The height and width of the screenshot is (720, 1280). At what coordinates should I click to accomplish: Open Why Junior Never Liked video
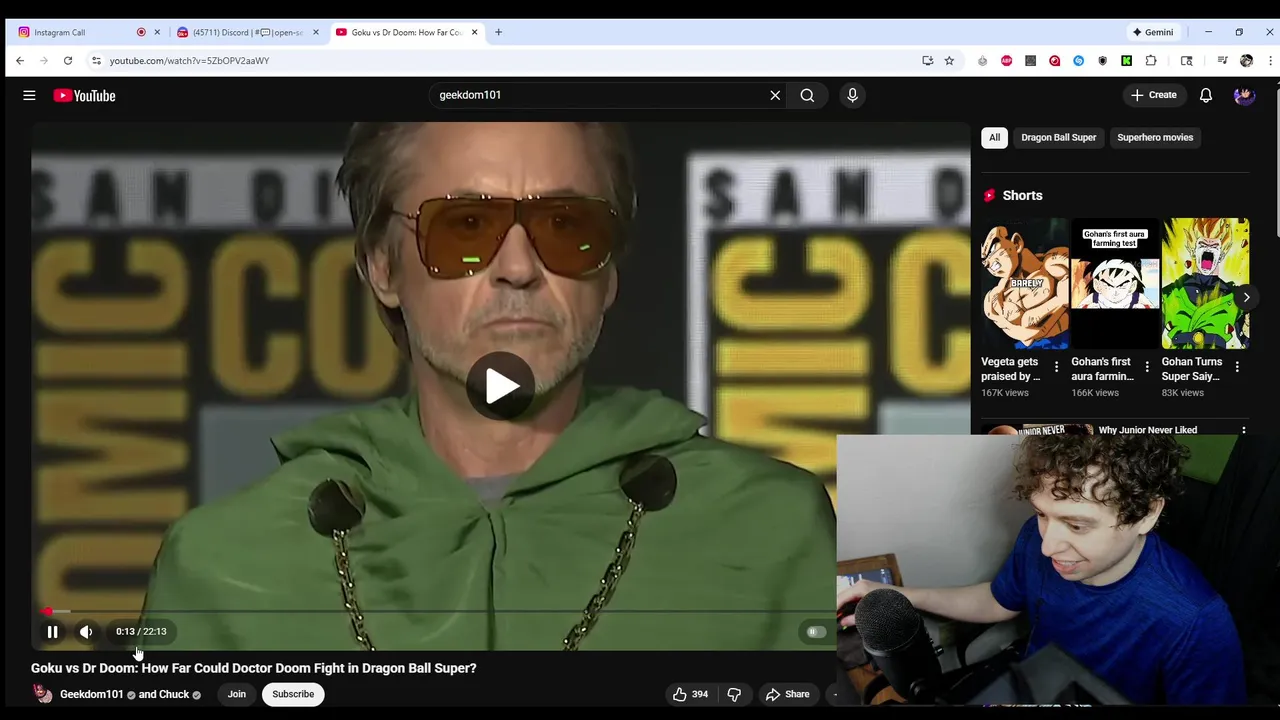pyautogui.click(x=1147, y=430)
